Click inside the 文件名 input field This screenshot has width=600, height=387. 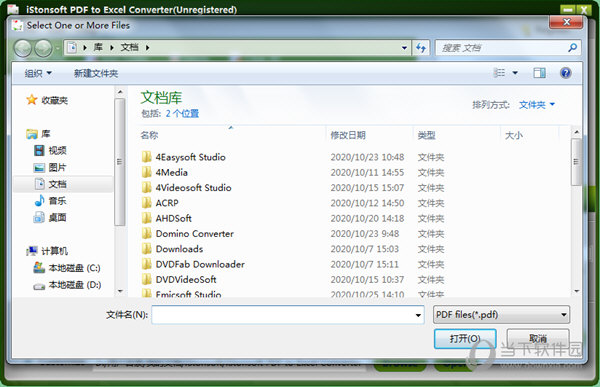coord(283,315)
